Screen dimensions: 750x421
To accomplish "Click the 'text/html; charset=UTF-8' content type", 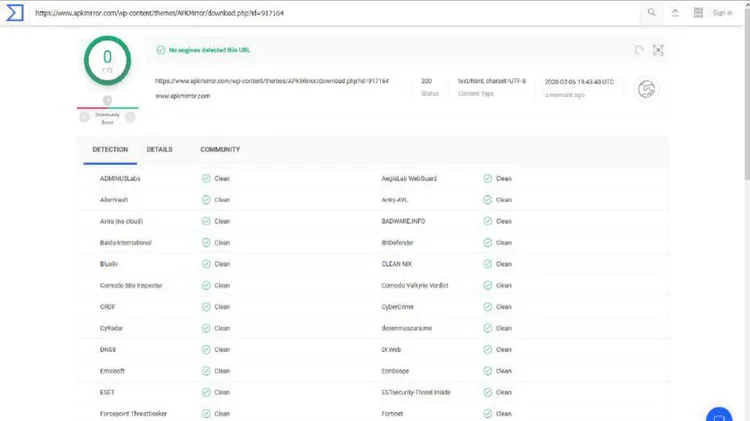I will (x=492, y=81).
